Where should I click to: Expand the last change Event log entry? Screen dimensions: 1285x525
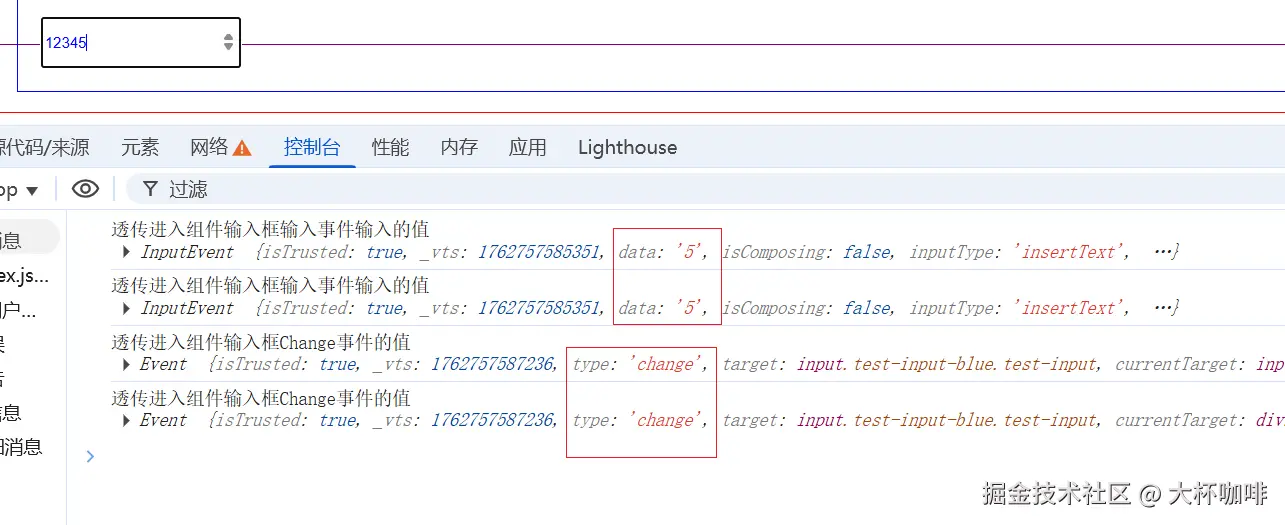(x=126, y=420)
